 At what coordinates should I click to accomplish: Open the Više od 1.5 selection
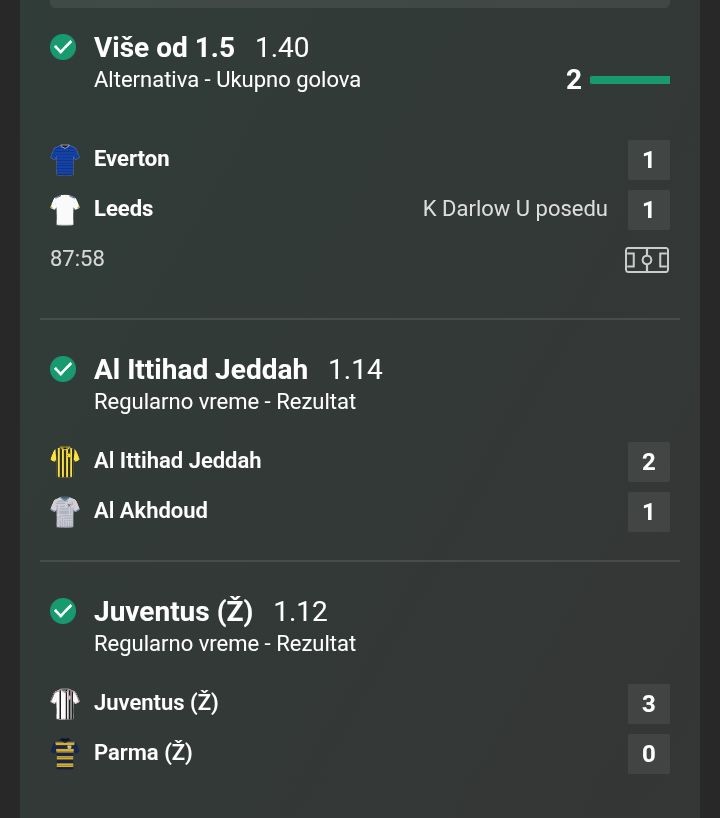pyautogui.click(x=164, y=47)
